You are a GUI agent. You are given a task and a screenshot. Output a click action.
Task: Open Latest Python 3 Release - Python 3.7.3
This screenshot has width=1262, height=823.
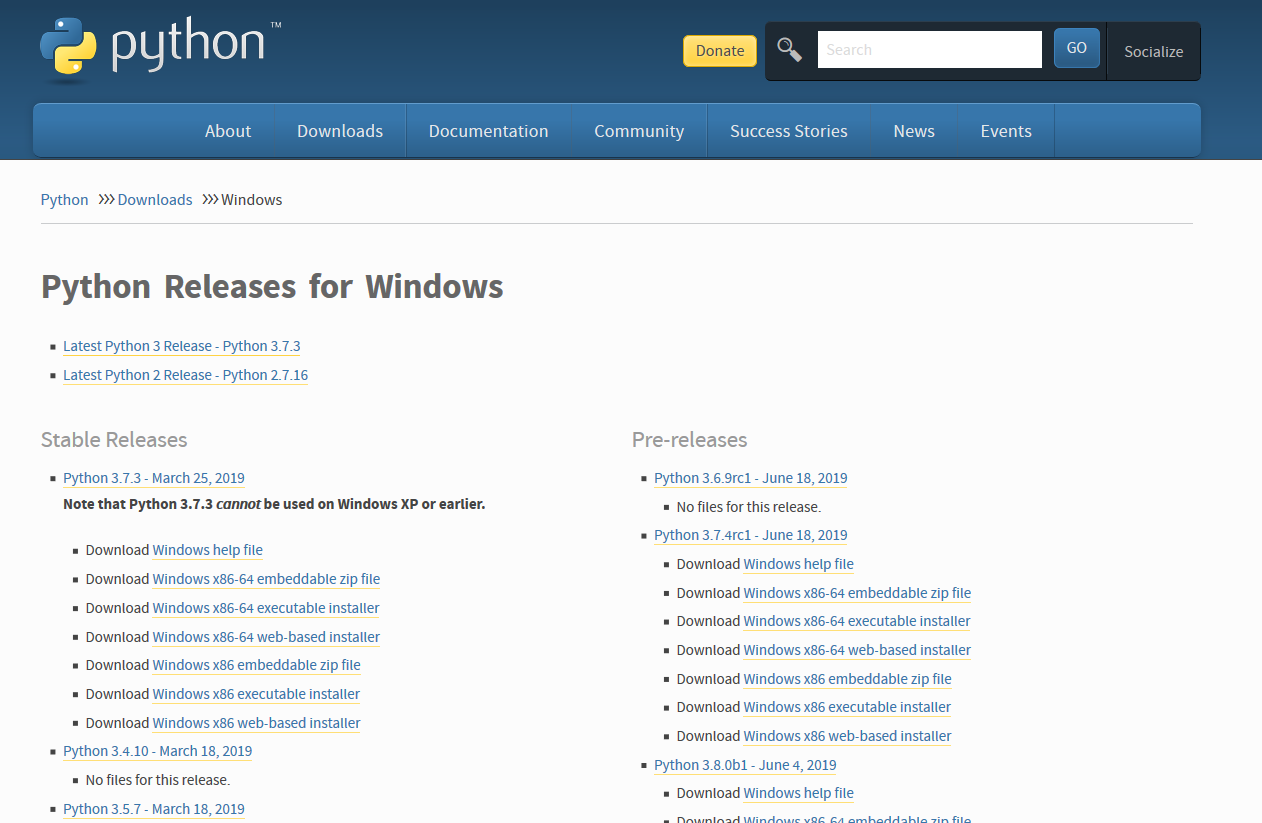pos(182,346)
